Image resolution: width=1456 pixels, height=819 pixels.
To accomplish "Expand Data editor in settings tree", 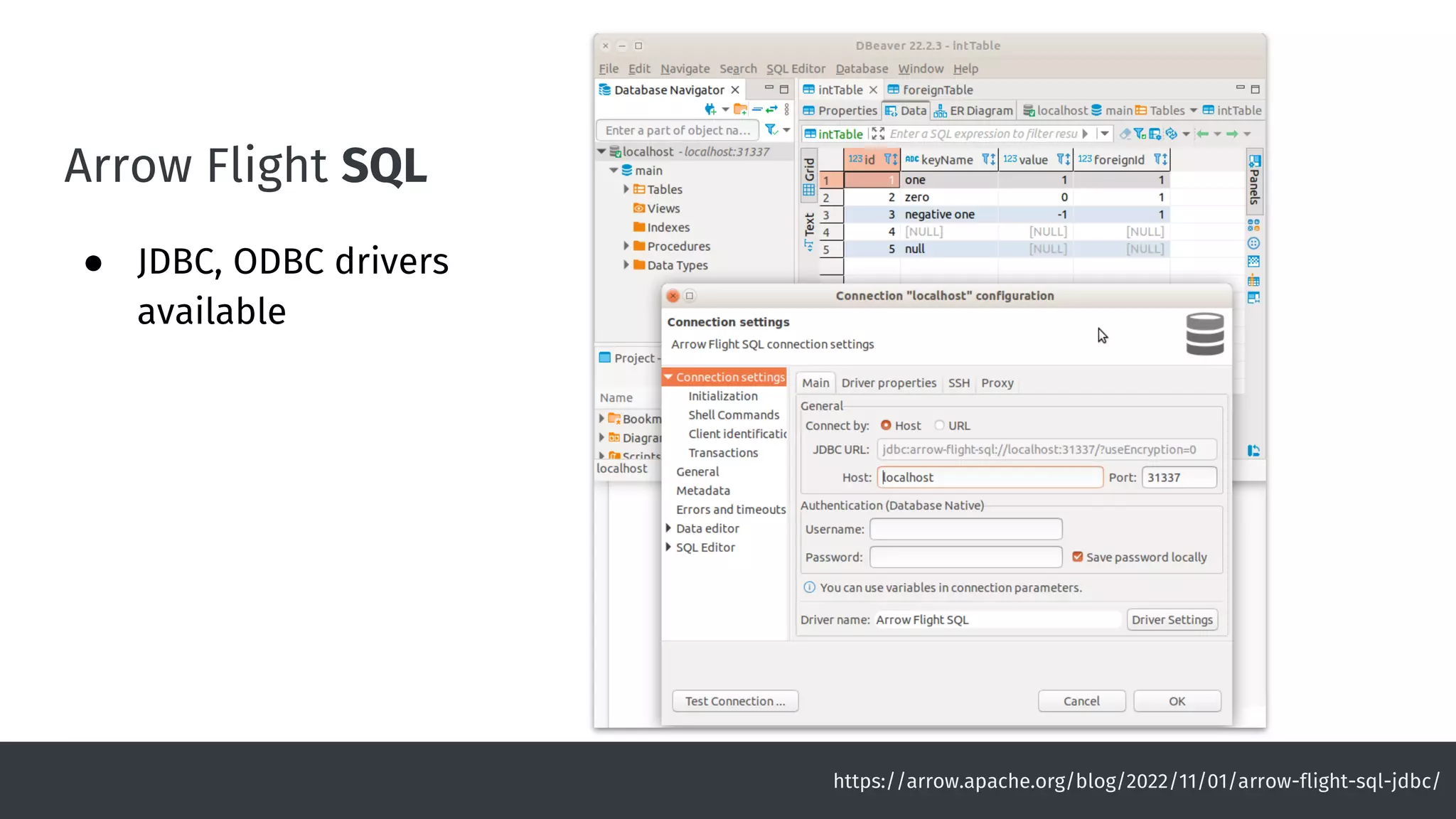I will tap(668, 528).
